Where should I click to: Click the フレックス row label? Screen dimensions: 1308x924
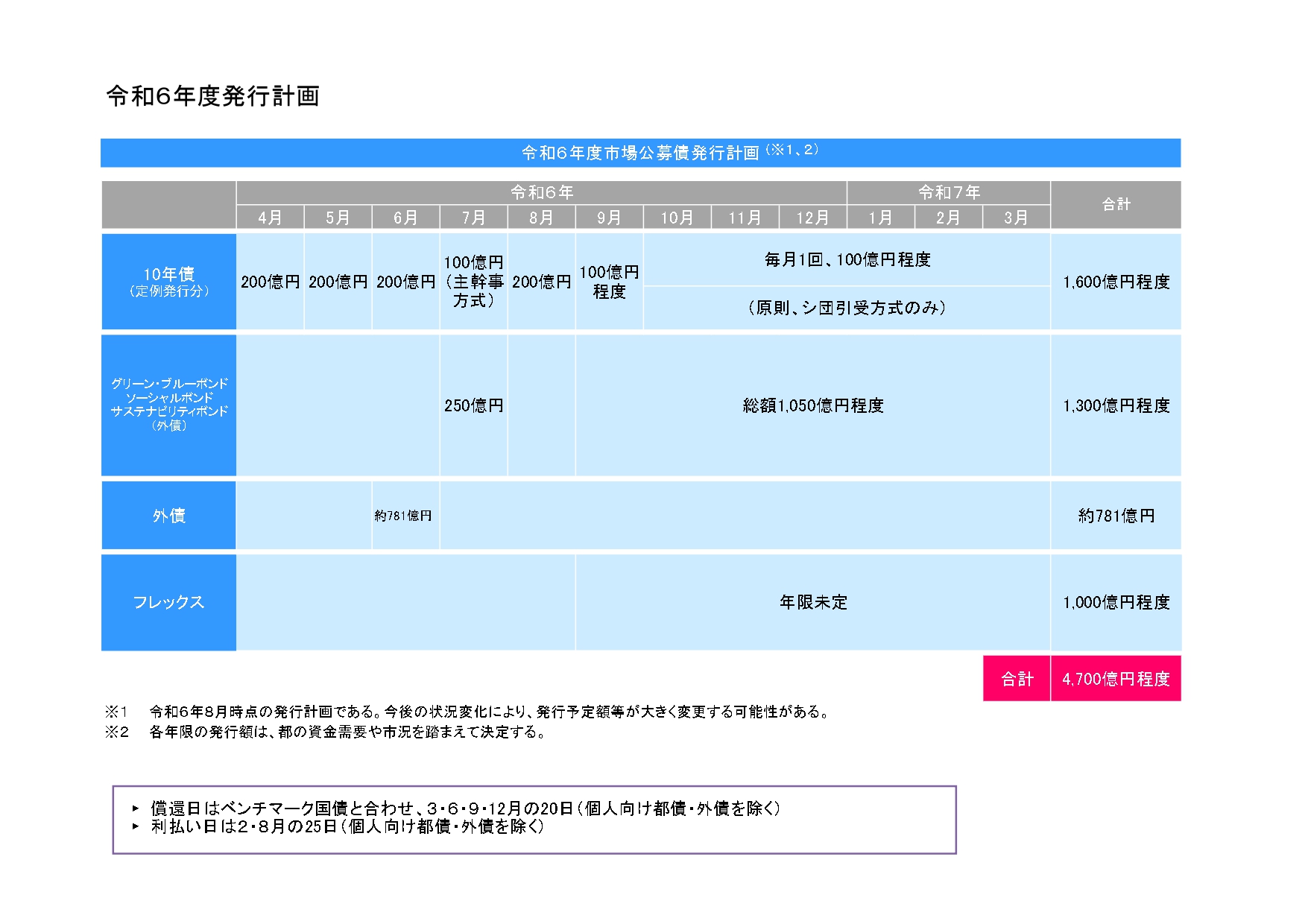click(168, 602)
